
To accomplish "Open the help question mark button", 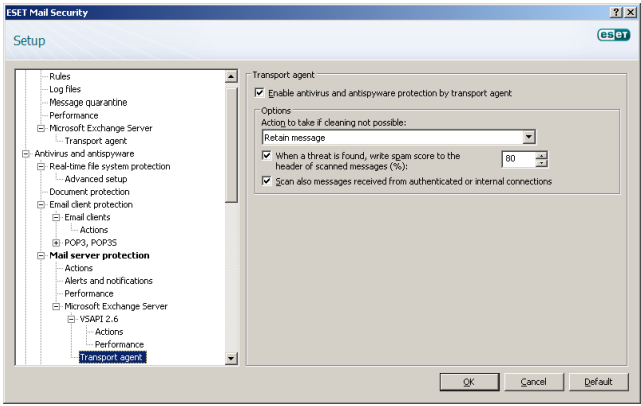I will [x=616, y=12].
